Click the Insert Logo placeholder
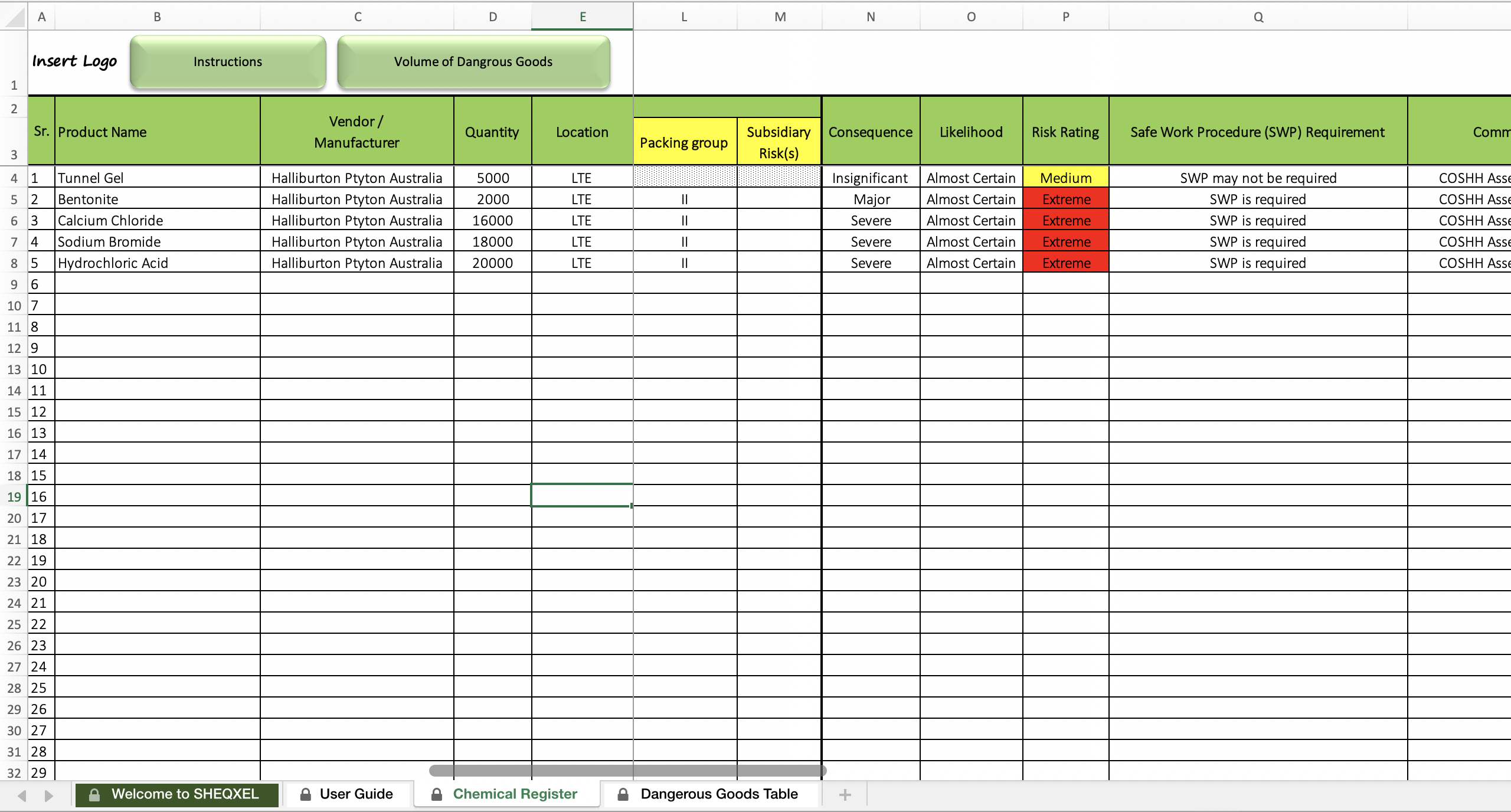1511x812 pixels. pyautogui.click(x=75, y=61)
